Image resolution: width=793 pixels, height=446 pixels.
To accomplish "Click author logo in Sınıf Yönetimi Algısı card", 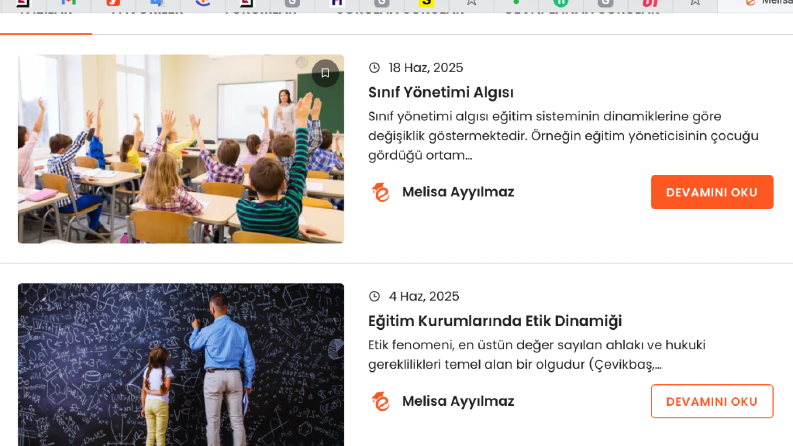I will tap(381, 192).
